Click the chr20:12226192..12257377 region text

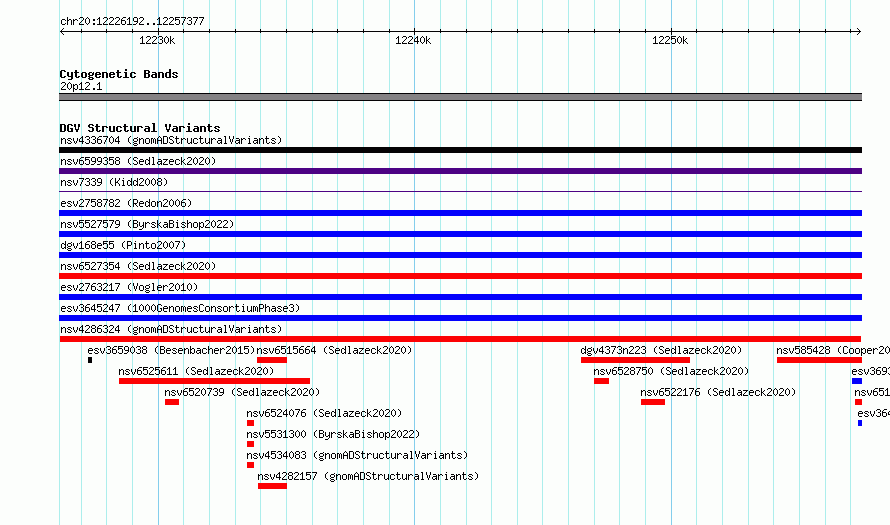tap(132, 21)
